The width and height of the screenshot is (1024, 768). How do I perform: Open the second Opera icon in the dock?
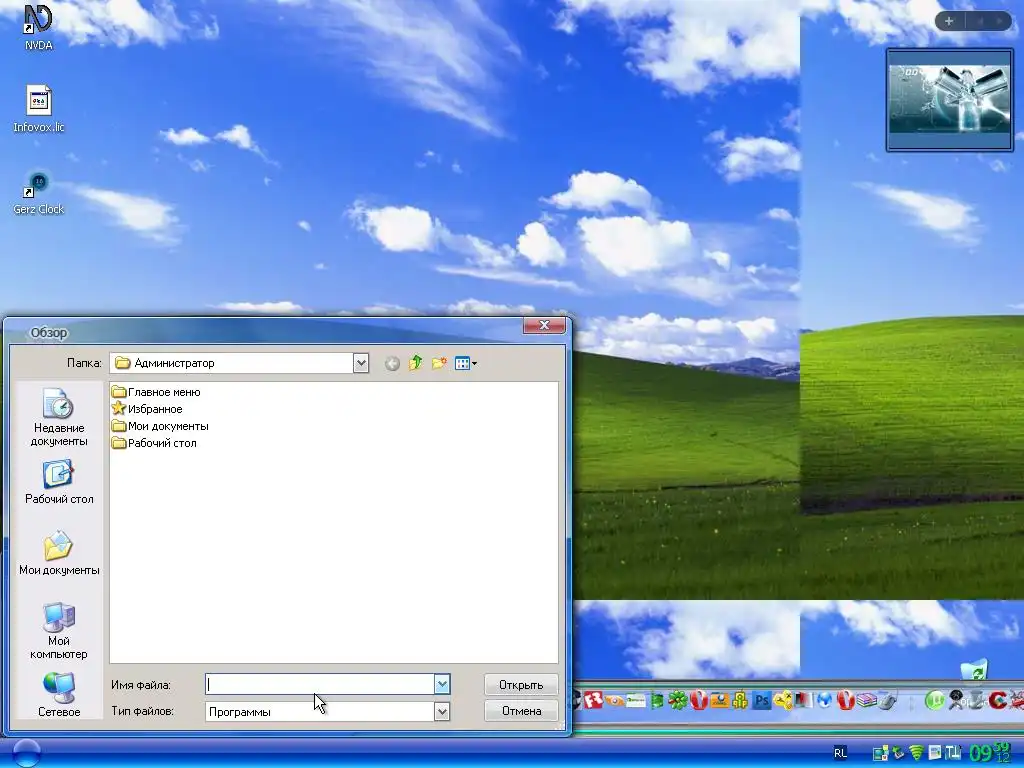(846, 701)
